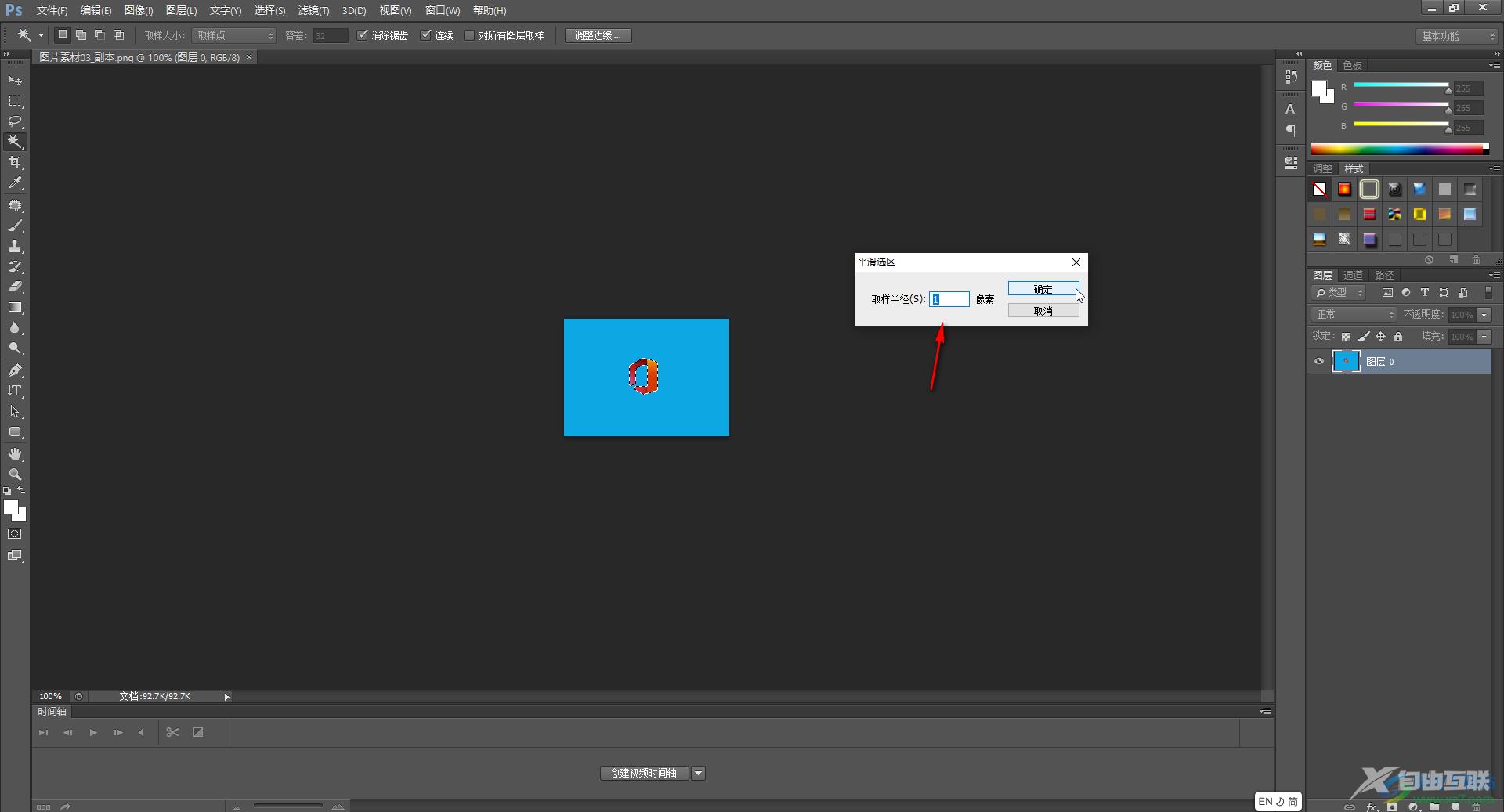This screenshot has width=1504, height=812.
Task: Click the sample radius (取样半径) input field
Action: click(949, 299)
